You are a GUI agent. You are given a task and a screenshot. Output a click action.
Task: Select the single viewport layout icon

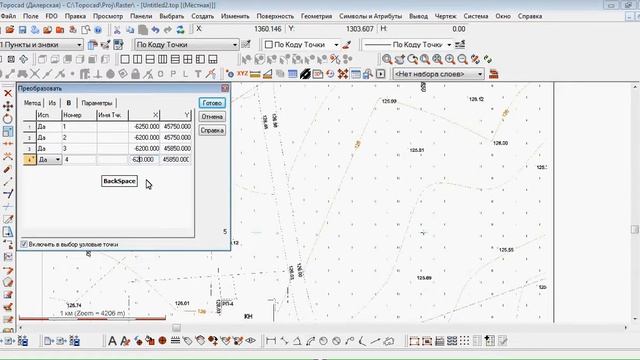[125, 60]
